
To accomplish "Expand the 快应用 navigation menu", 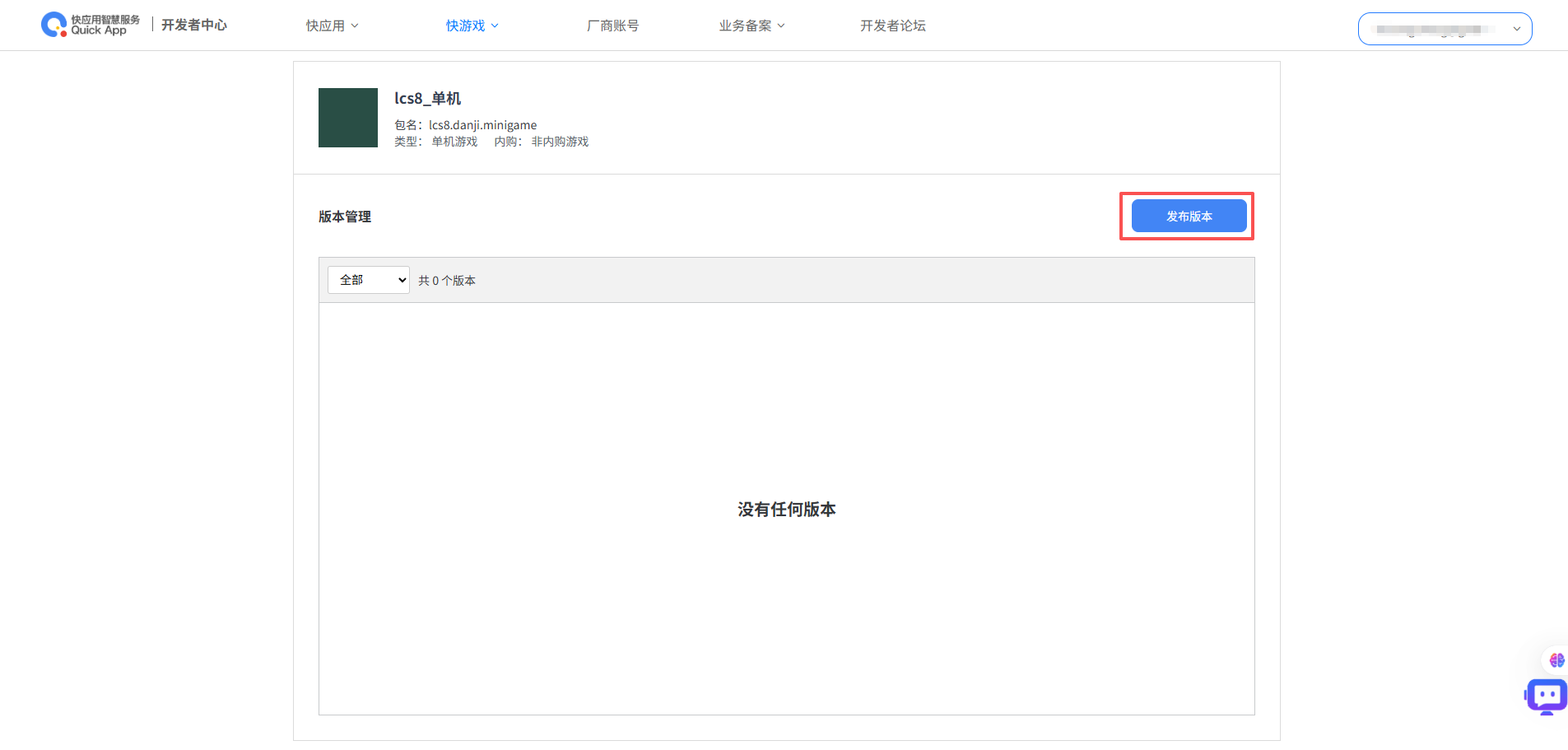I will [x=326, y=26].
